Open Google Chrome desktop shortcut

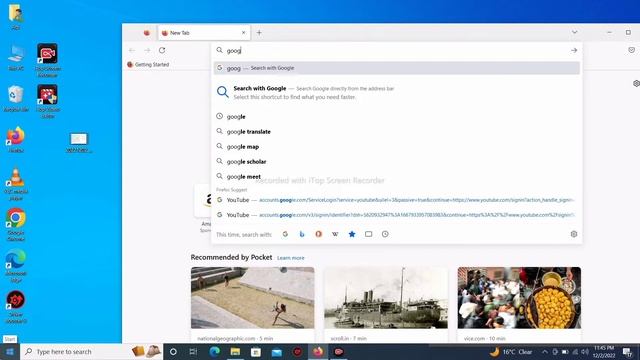[x=16, y=224]
